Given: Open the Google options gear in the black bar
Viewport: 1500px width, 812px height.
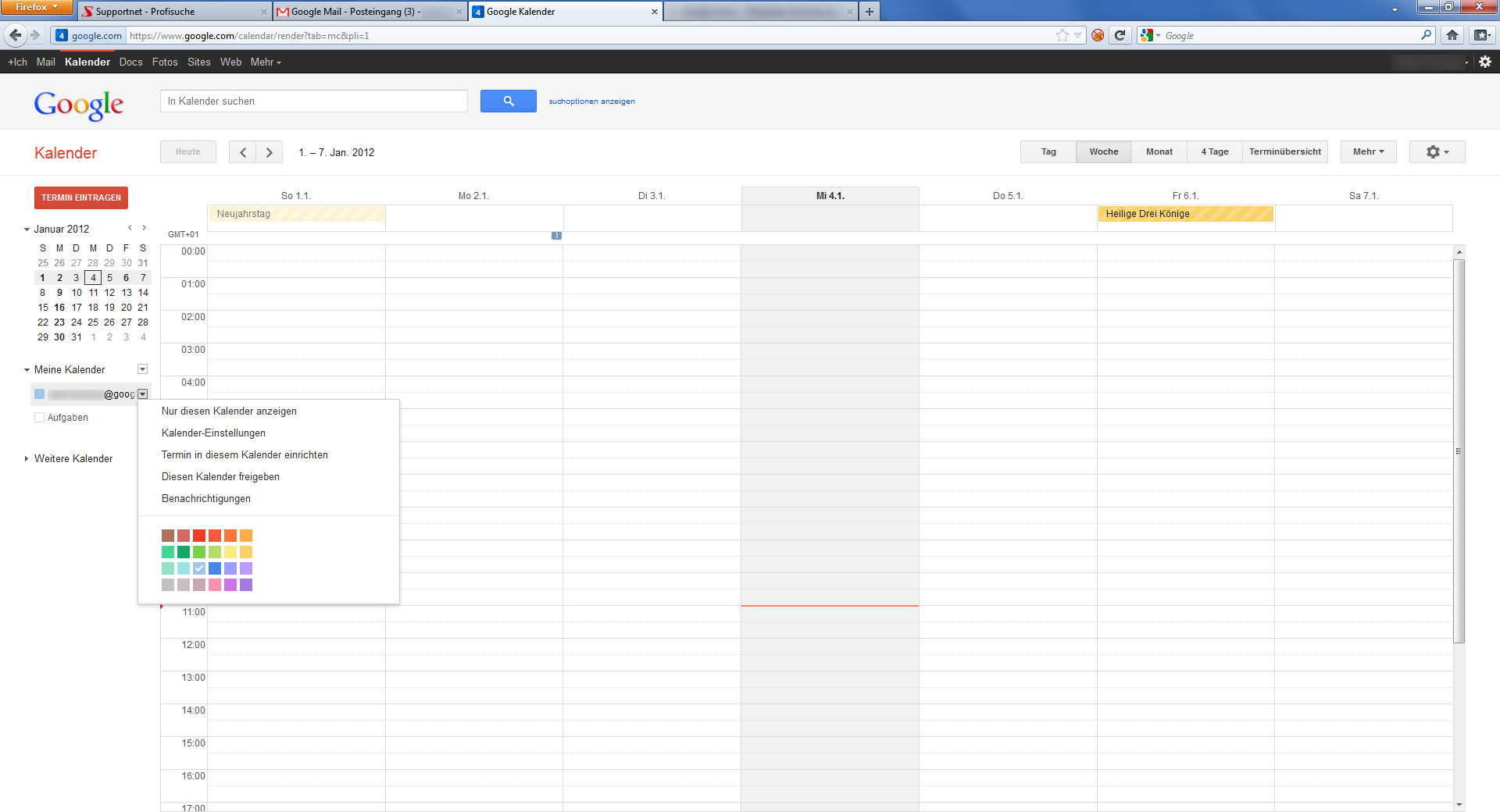Looking at the screenshot, I should [x=1484, y=62].
